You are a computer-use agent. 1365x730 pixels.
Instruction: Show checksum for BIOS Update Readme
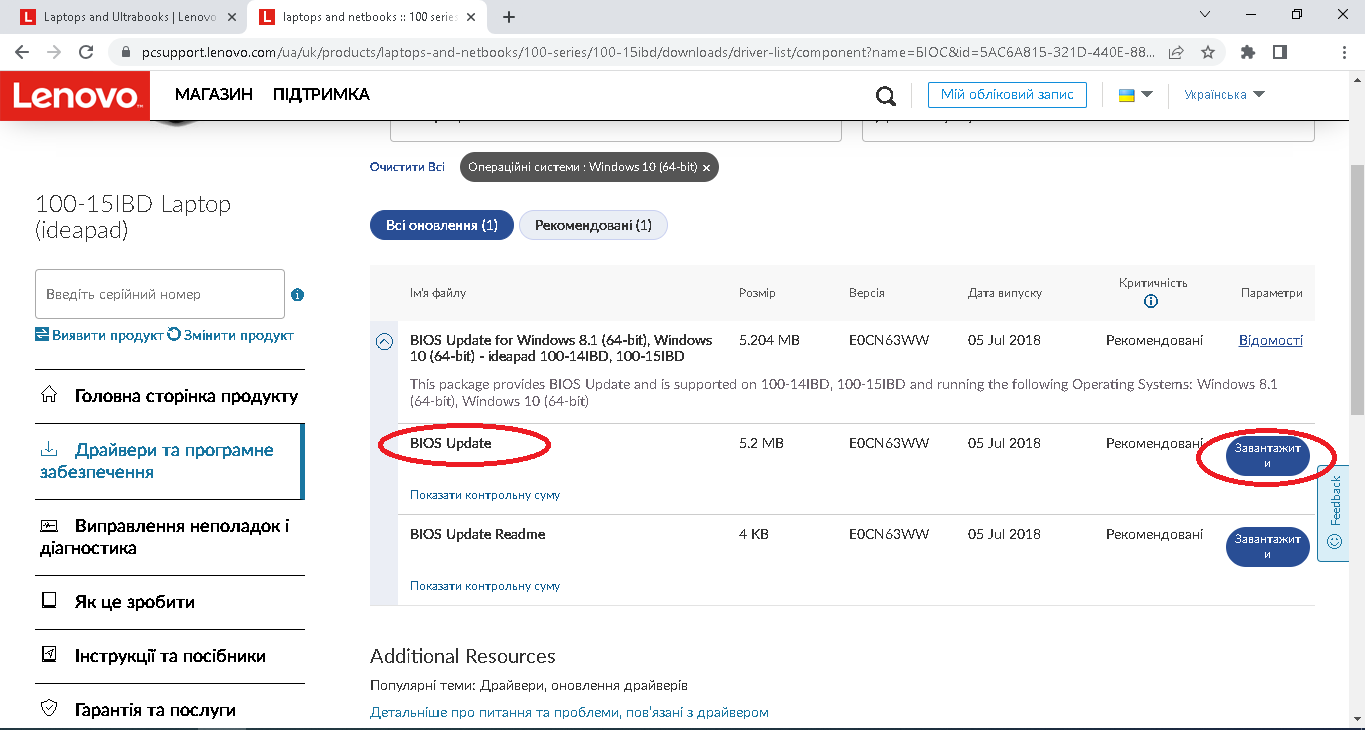[485, 586]
